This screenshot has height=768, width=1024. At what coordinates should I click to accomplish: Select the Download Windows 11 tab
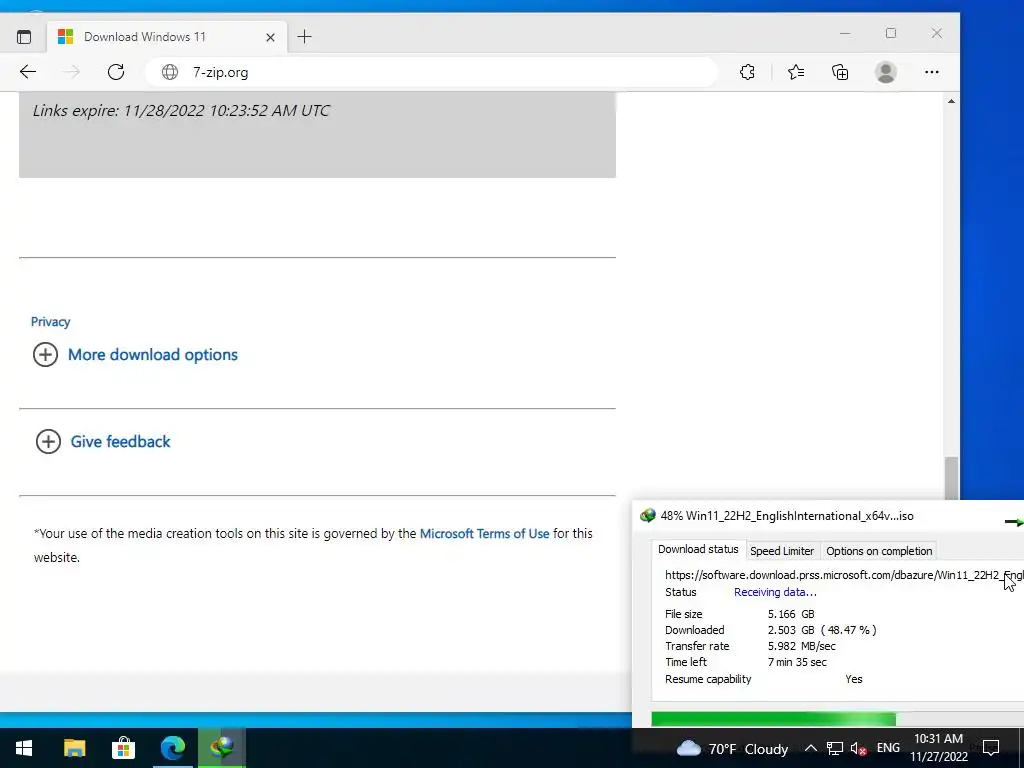click(167, 37)
